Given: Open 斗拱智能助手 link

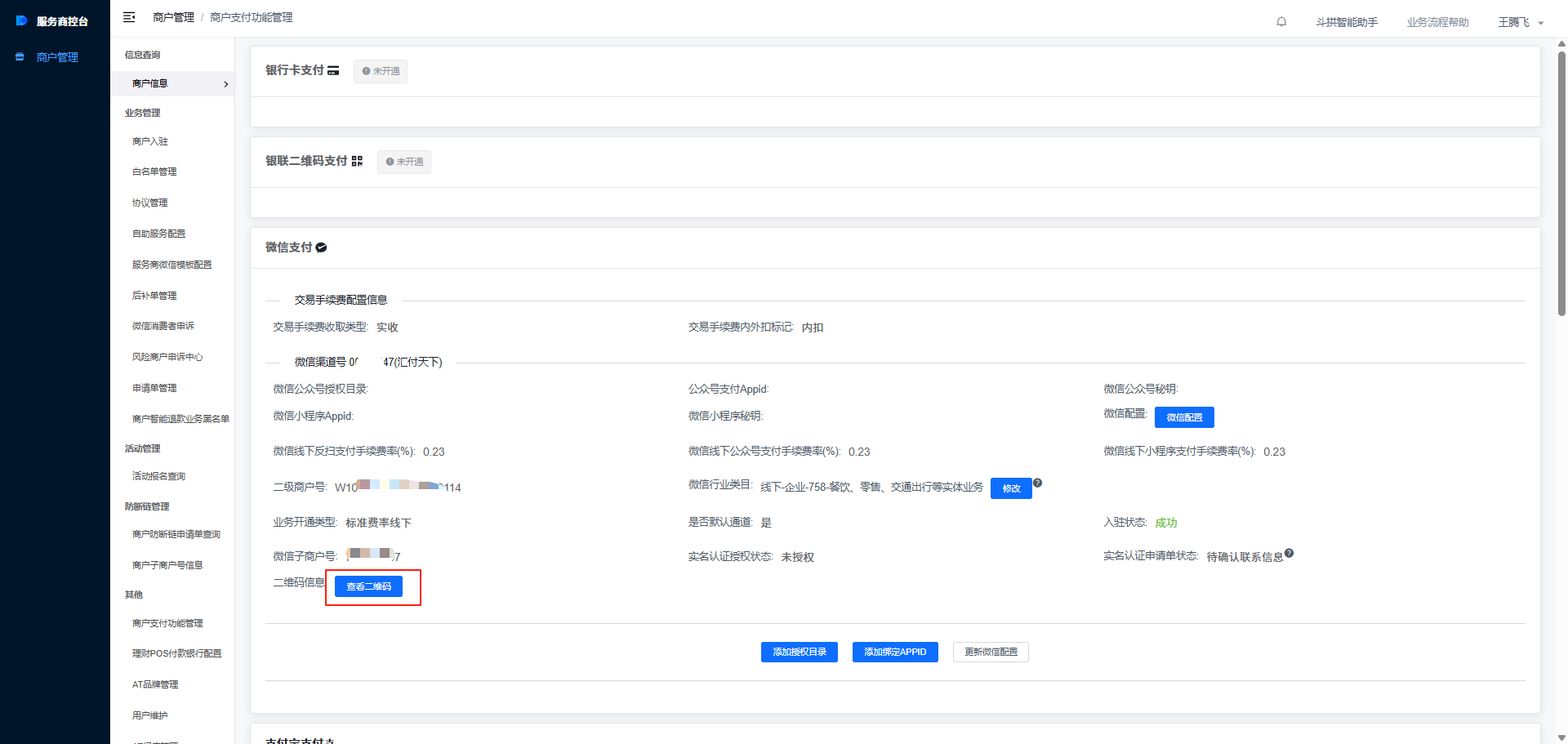Looking at the screenshot, I should (x=1347, y=22).
